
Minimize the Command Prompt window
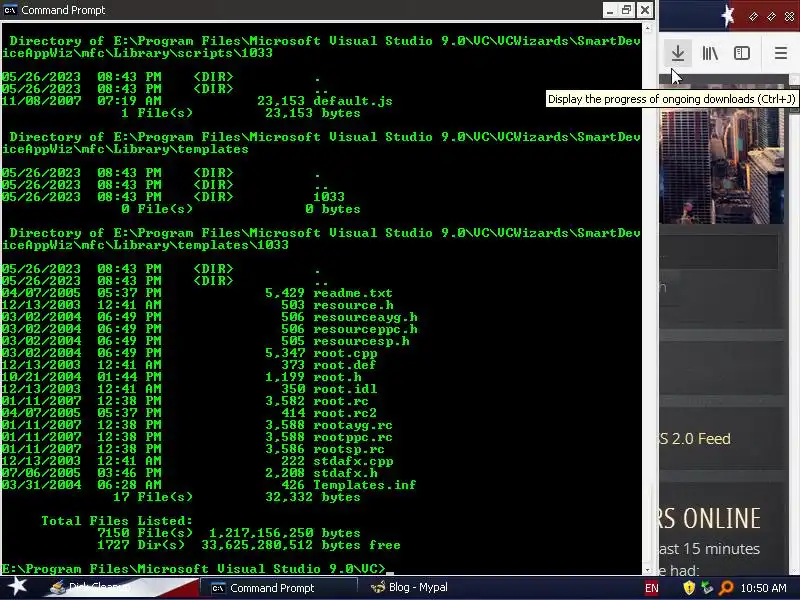click(610, 10)
